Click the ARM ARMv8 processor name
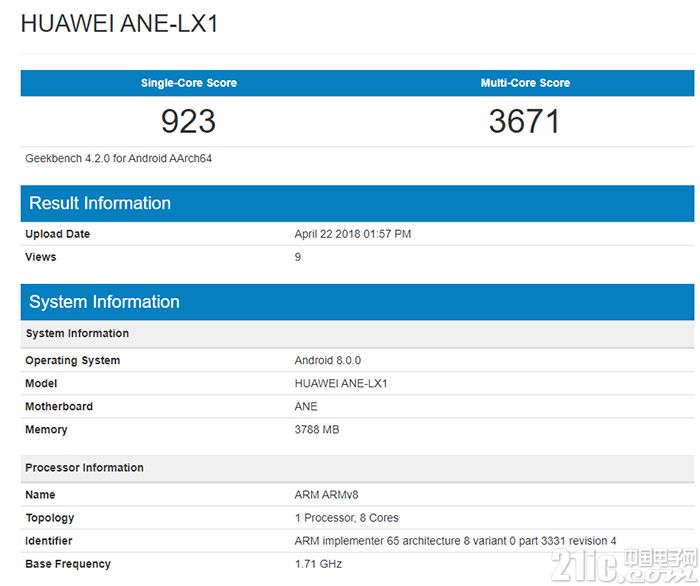 coord(328,495)
